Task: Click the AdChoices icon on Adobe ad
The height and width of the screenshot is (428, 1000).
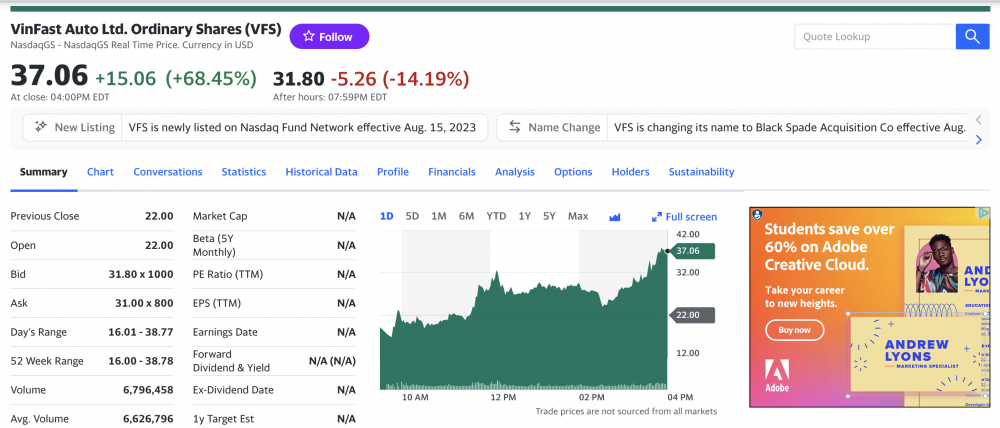Action: coord(984,212)
